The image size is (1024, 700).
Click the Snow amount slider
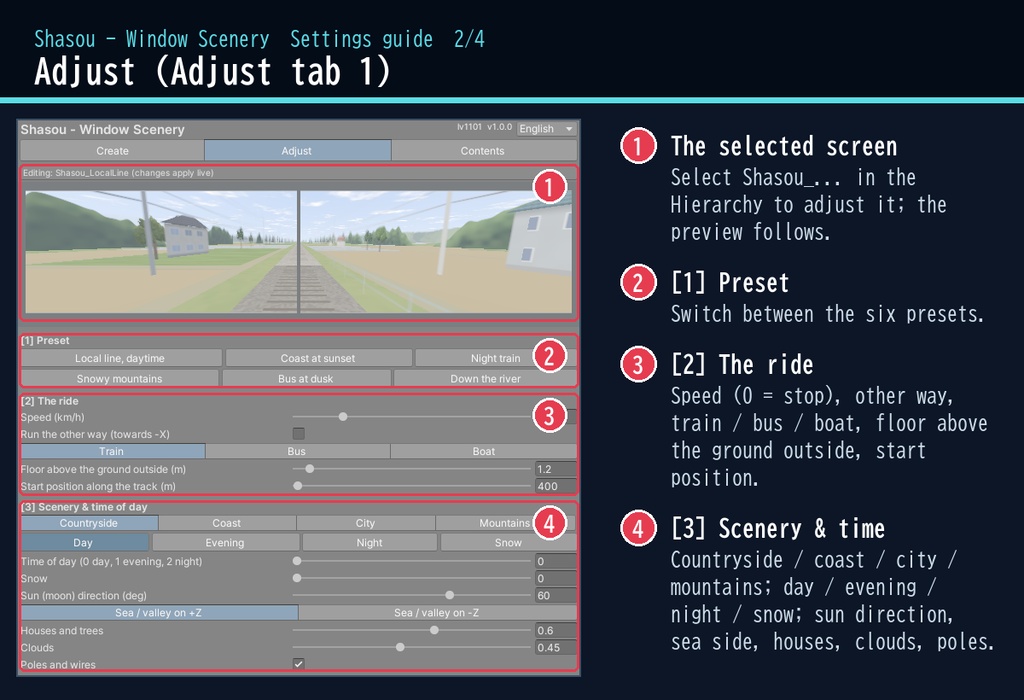coord(411,578)
